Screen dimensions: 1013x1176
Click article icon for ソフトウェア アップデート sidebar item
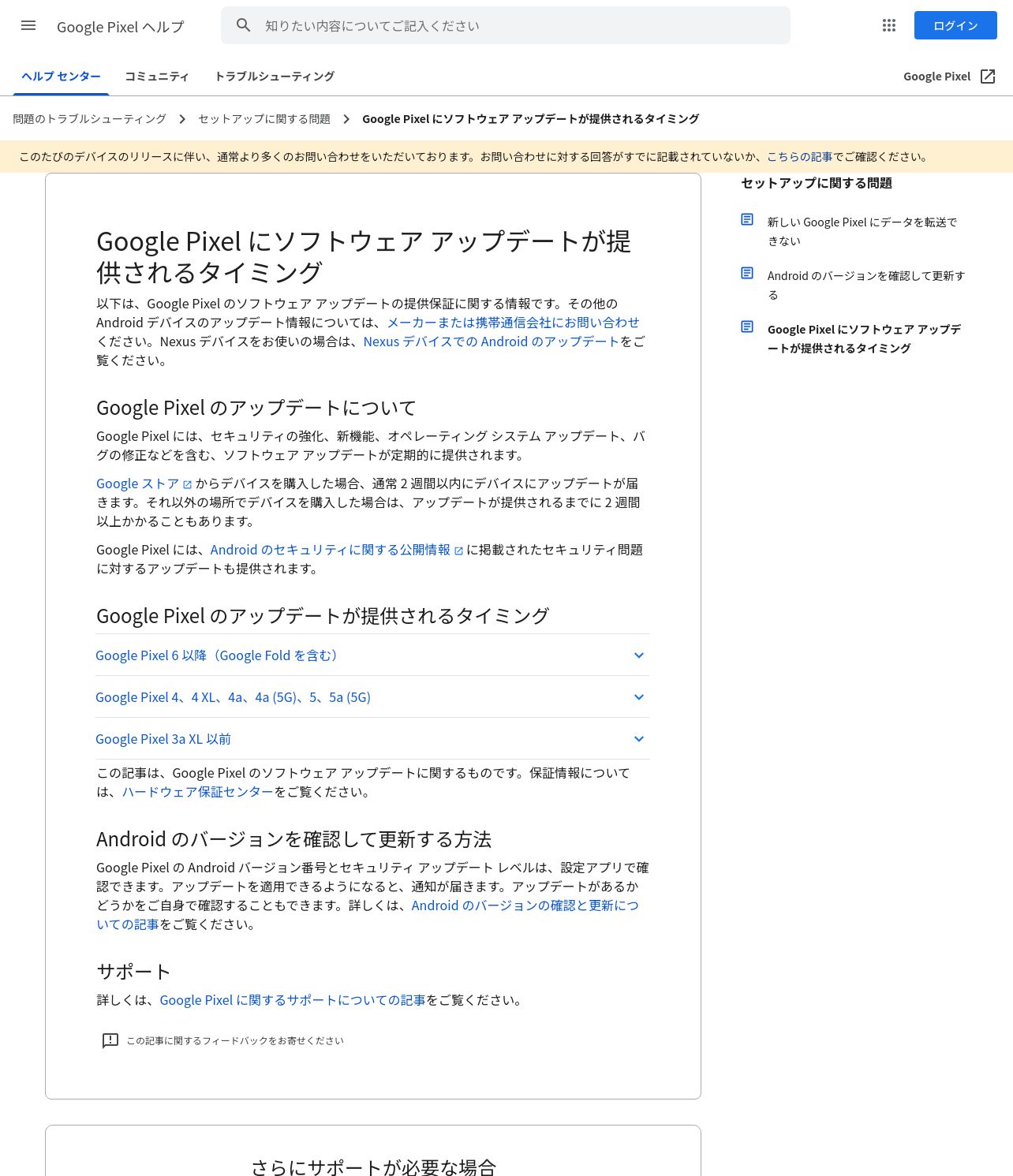[747, 327]
